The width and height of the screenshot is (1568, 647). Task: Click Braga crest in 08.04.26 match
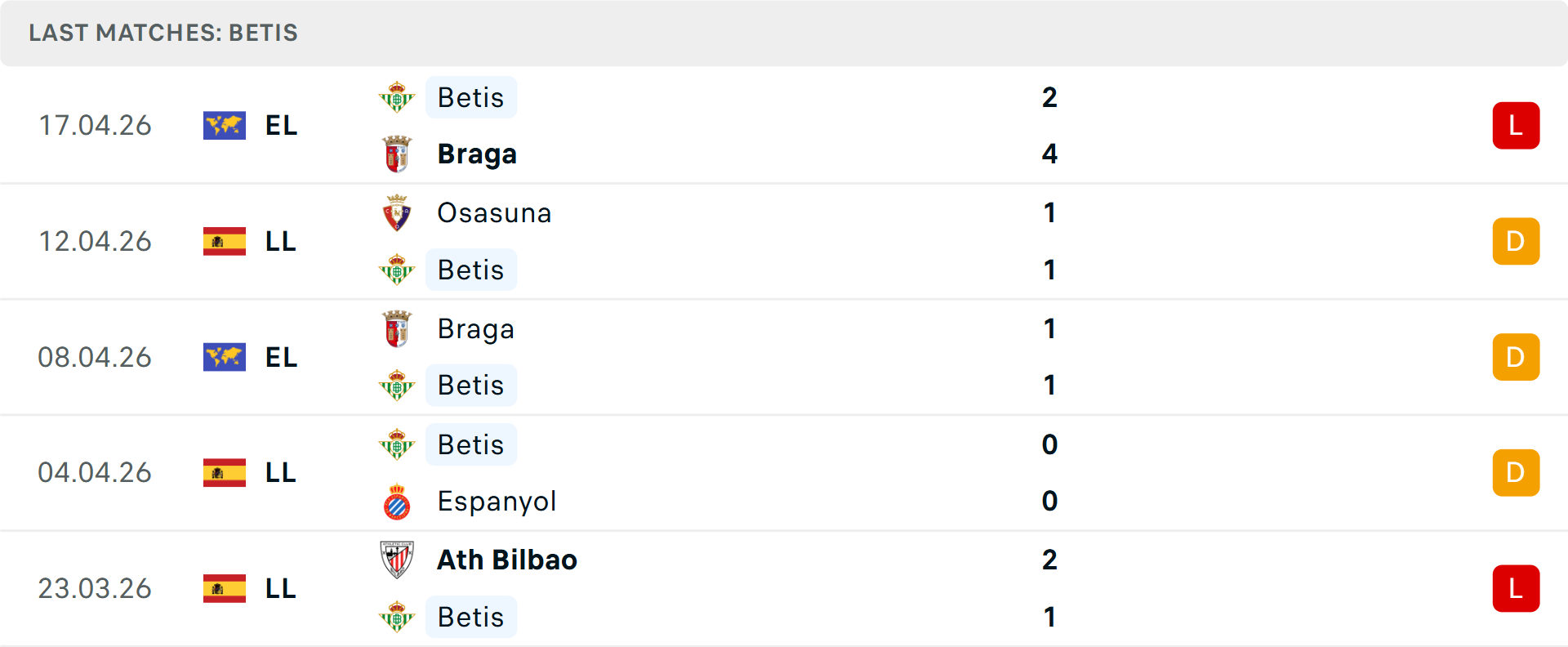tap(397, 329)
